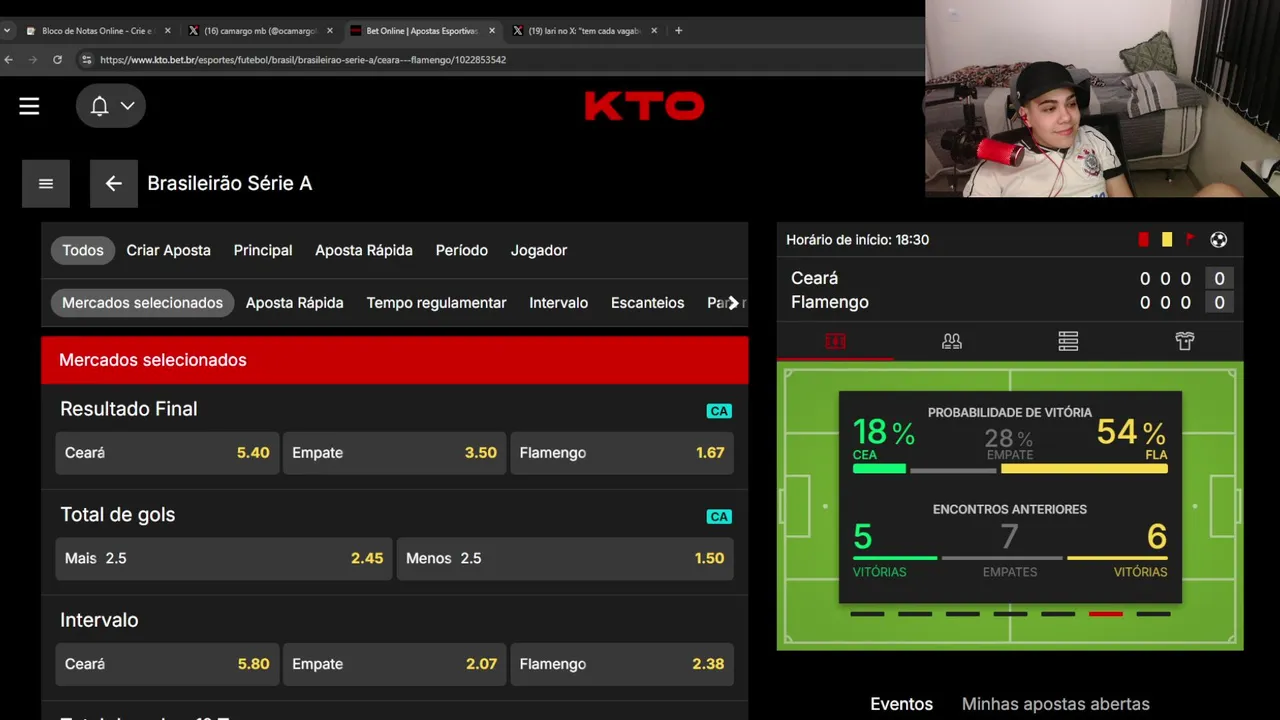Click the corner flag icon in scoreboard

(1190, 240)
